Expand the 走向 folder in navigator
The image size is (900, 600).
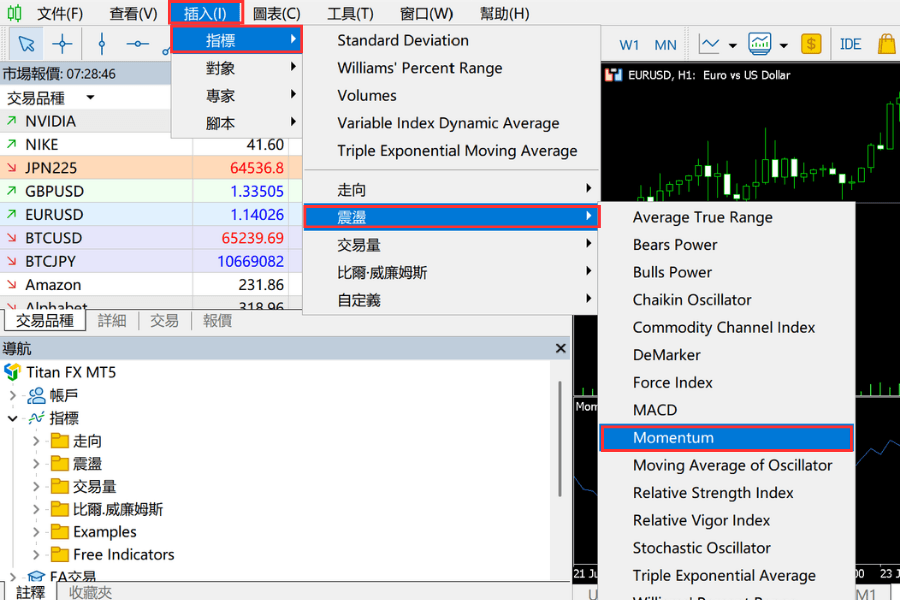click(36, 441)
